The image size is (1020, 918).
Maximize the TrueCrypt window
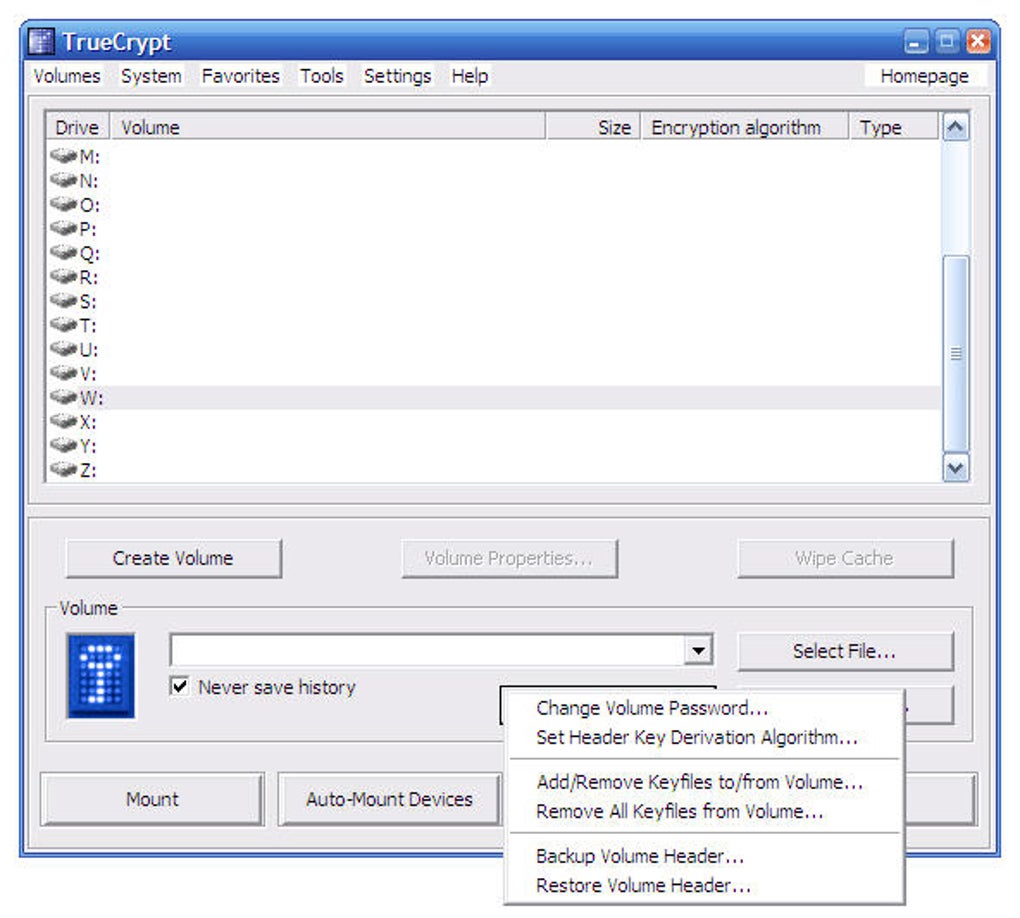pyautogui.click(x=947, y=42)
